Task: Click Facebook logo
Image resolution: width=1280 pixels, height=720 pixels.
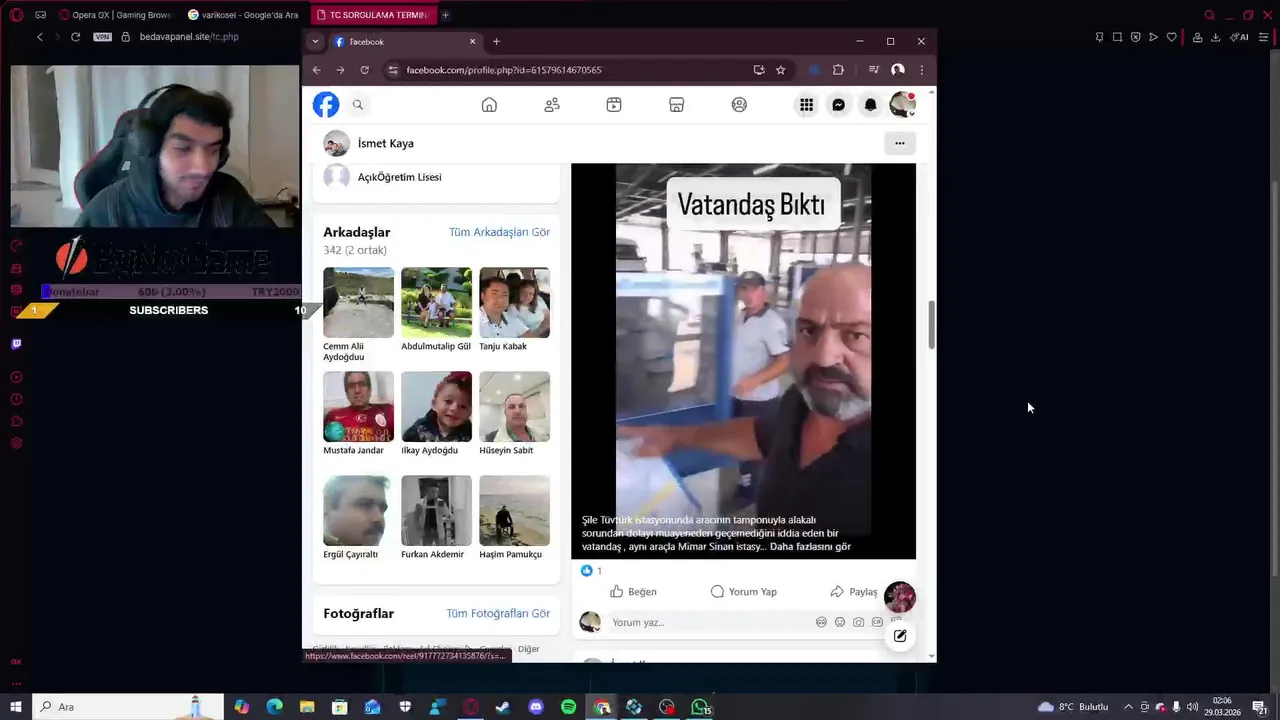Action: (x=326, y=105)
